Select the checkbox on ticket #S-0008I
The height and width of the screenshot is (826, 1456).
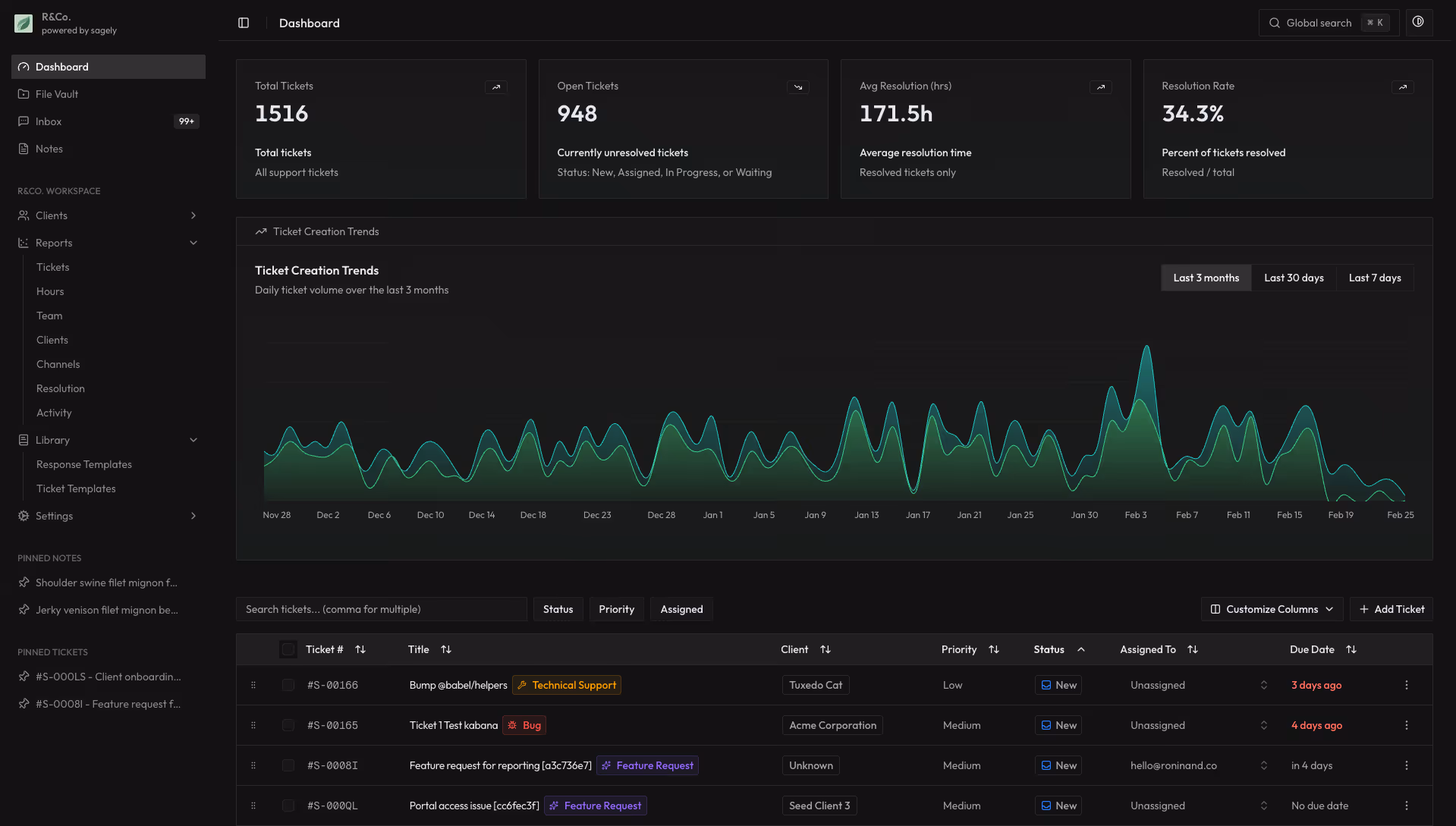click(x=288, y=765)
